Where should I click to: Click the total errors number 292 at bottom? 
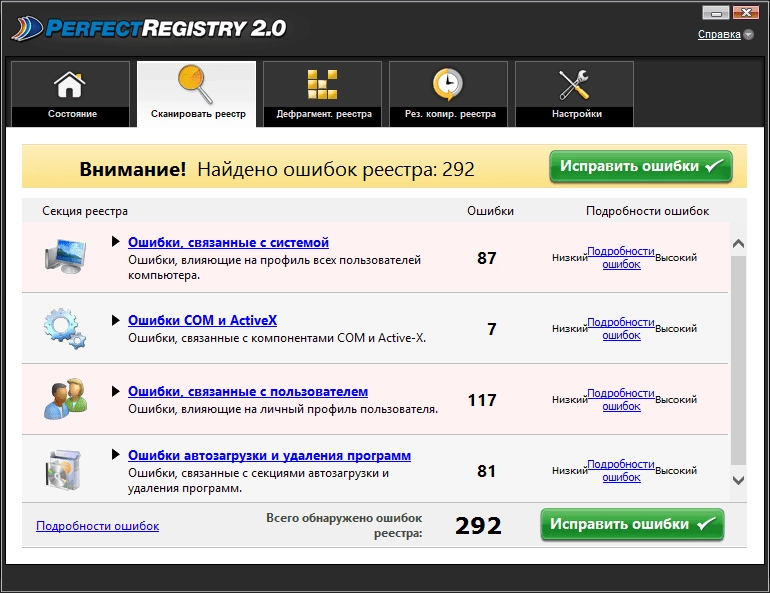point(478,526)
